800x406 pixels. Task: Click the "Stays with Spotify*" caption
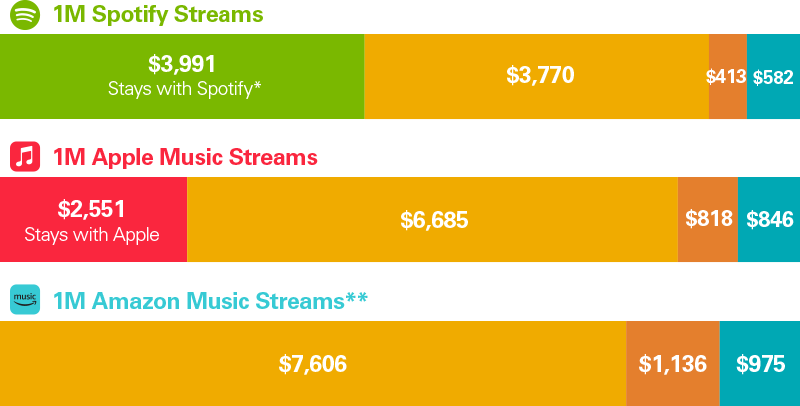[185, 88]
